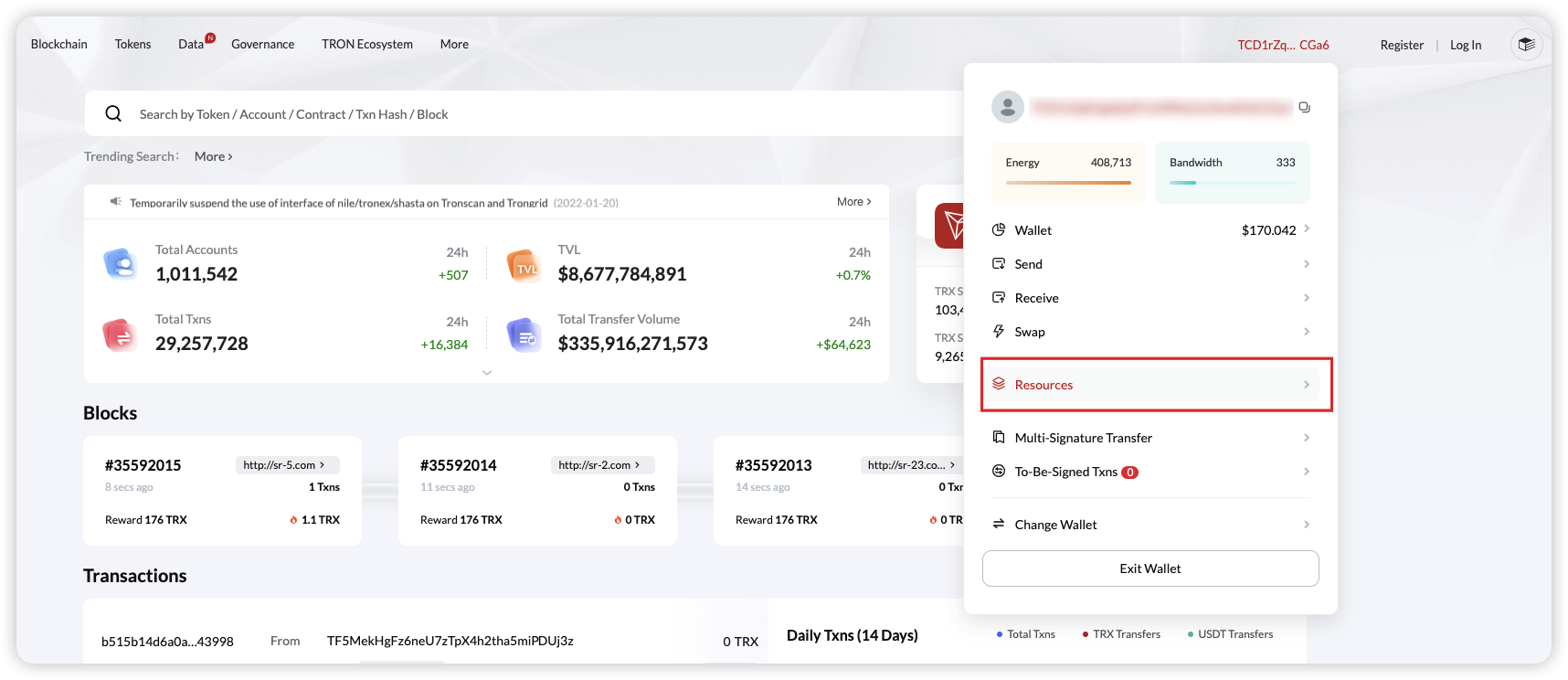Open transaction b515b14d6a0a...43998

click(167, 641)
